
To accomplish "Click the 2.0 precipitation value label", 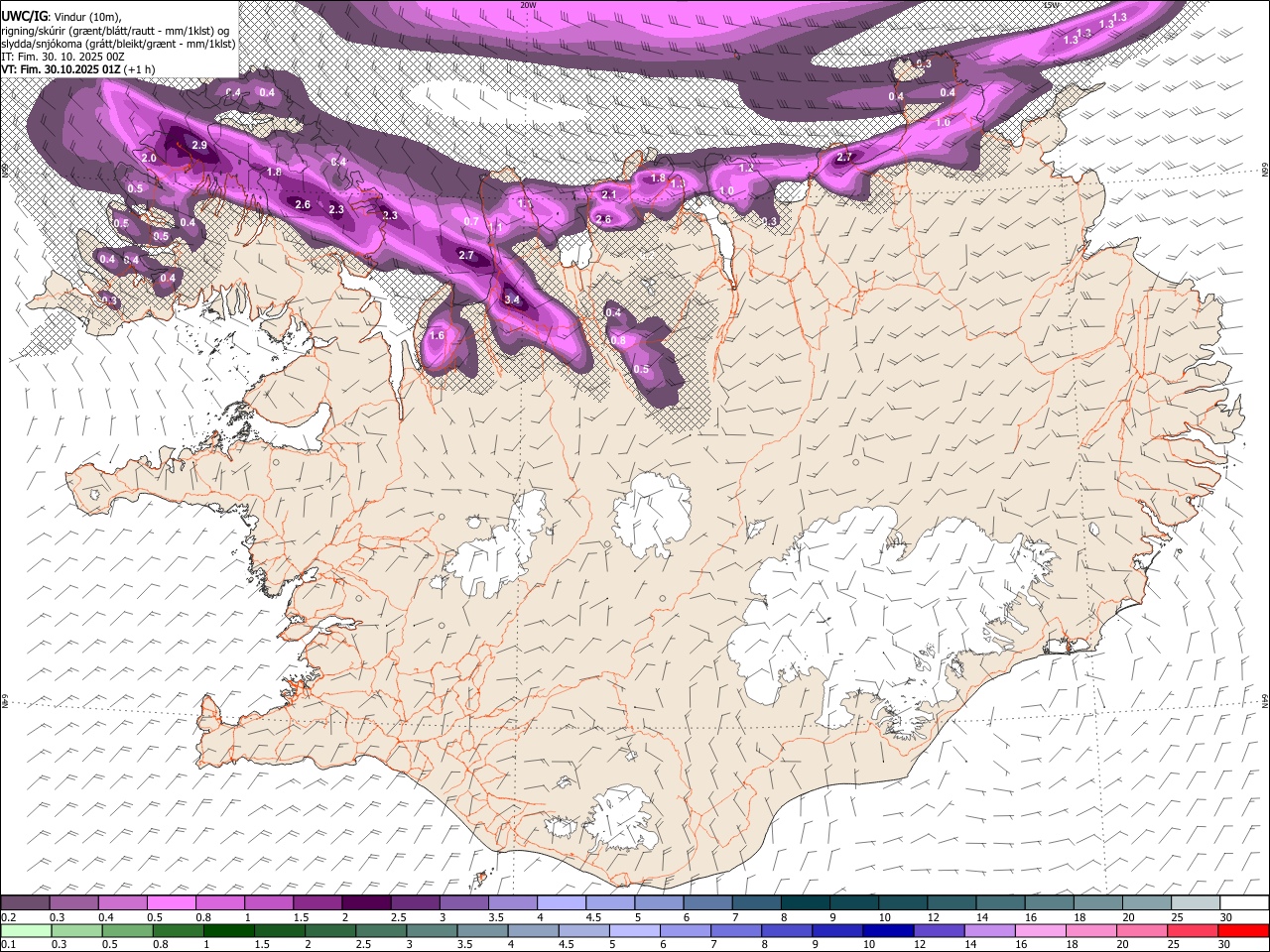I will coord(149,159).
